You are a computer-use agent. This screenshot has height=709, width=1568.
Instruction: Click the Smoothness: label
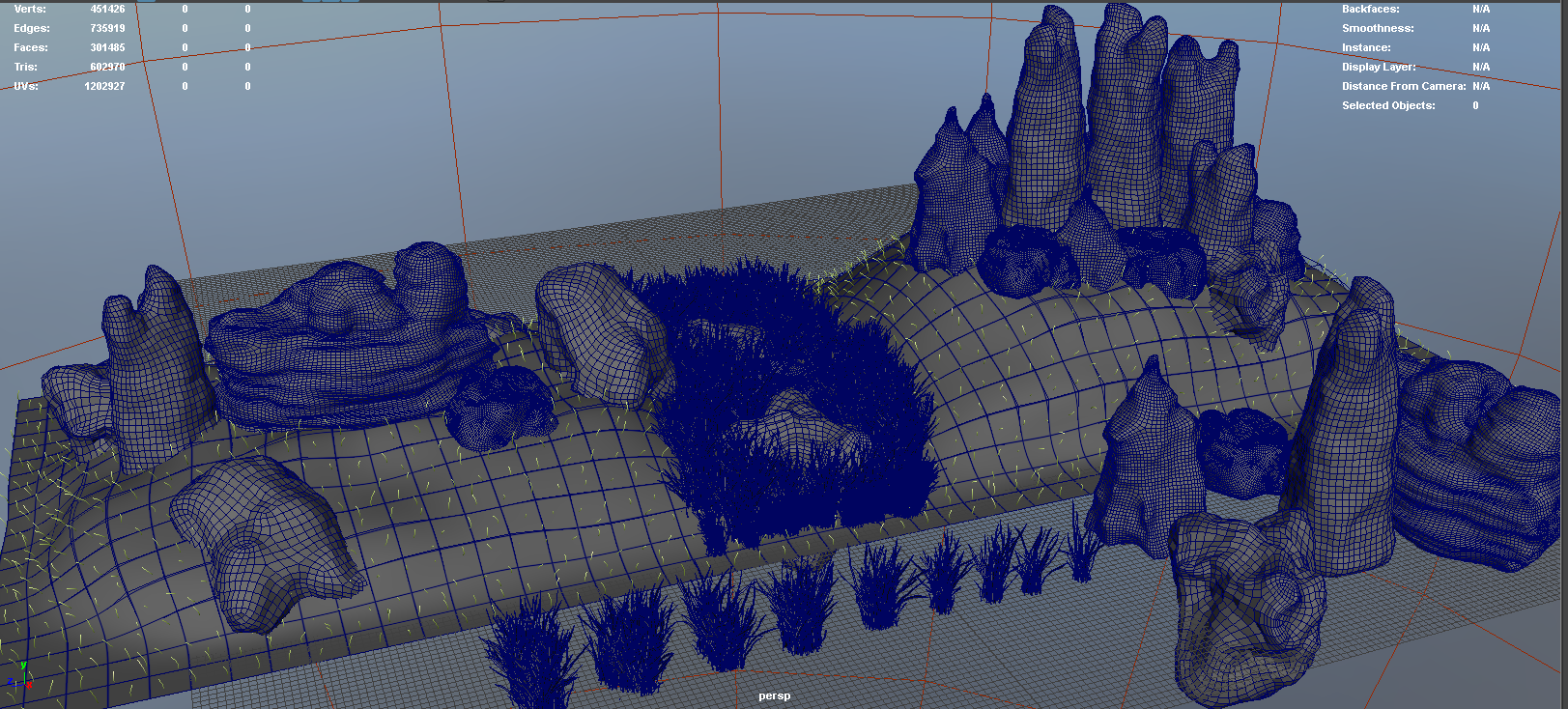(1378, 28)
